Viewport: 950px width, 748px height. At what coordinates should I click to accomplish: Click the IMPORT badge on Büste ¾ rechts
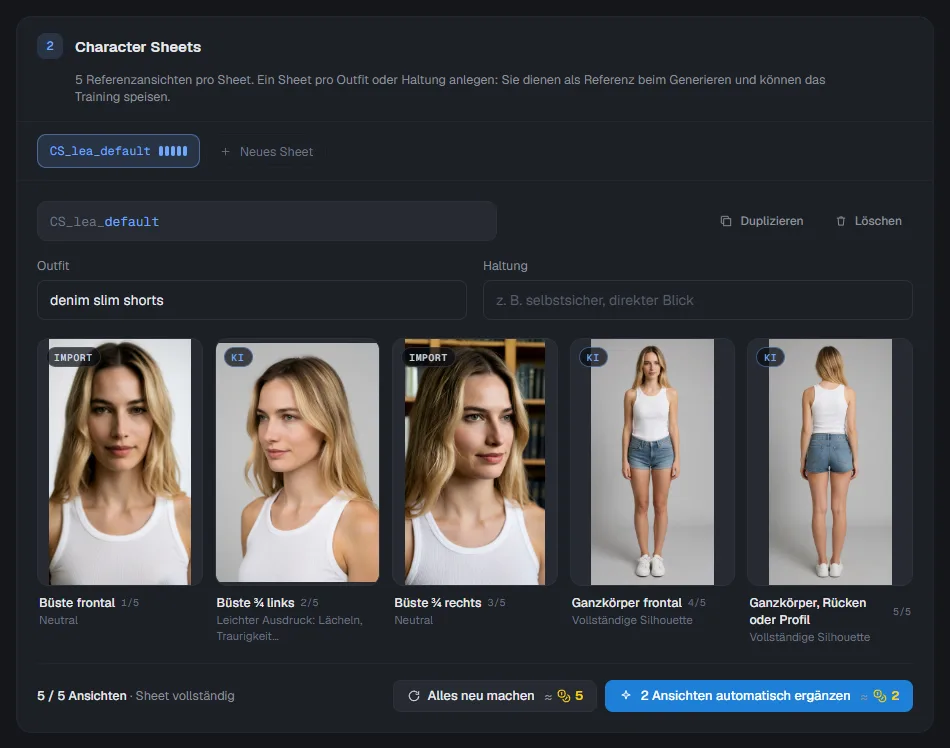point(428,357)
